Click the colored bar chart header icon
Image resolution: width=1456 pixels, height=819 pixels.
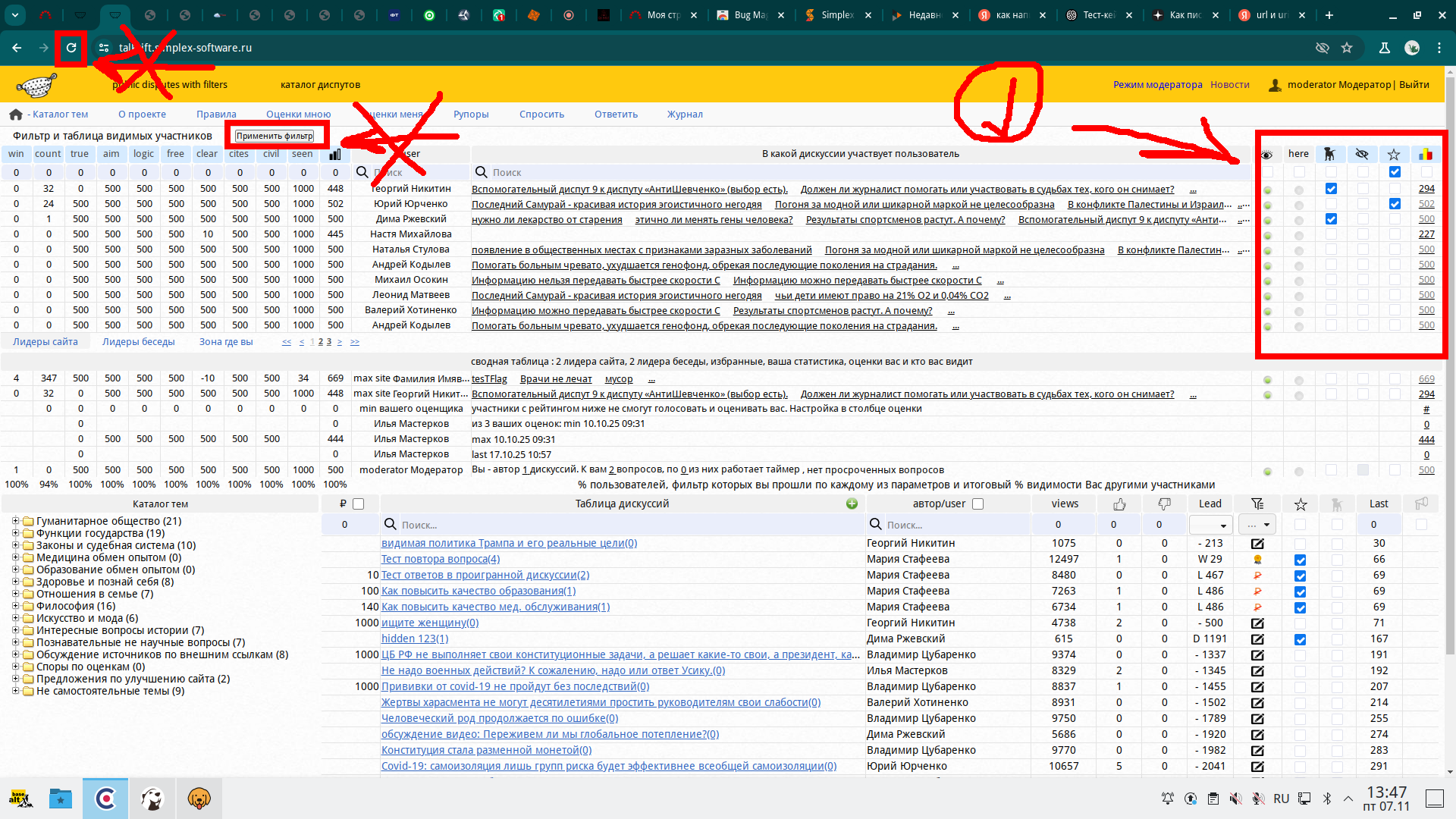pyautogui.click(x=1426, y=154)
